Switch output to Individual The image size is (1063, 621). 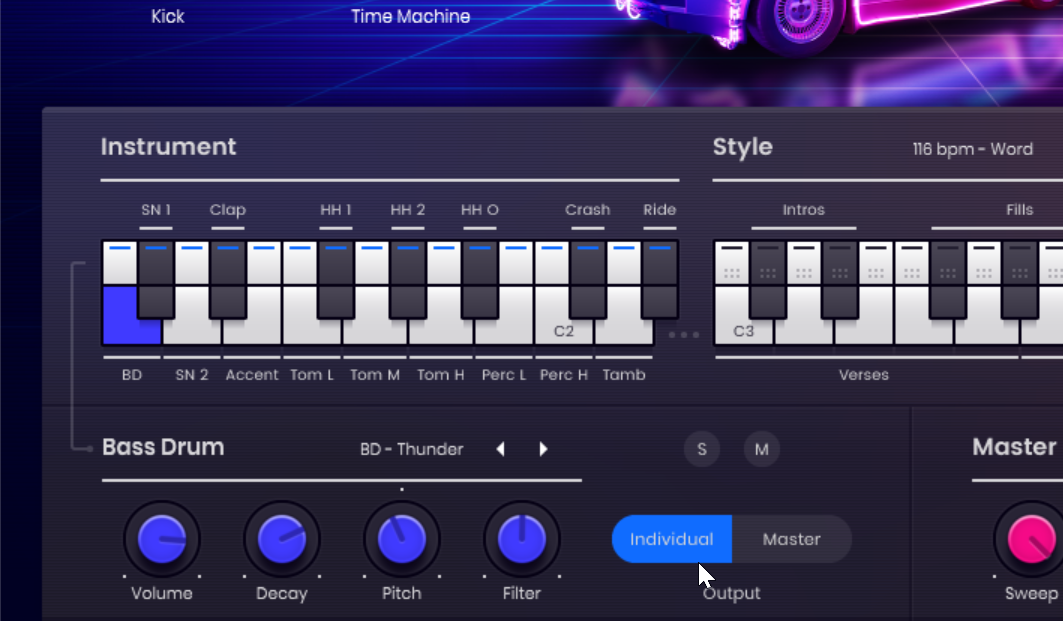[x=672, y=539]
